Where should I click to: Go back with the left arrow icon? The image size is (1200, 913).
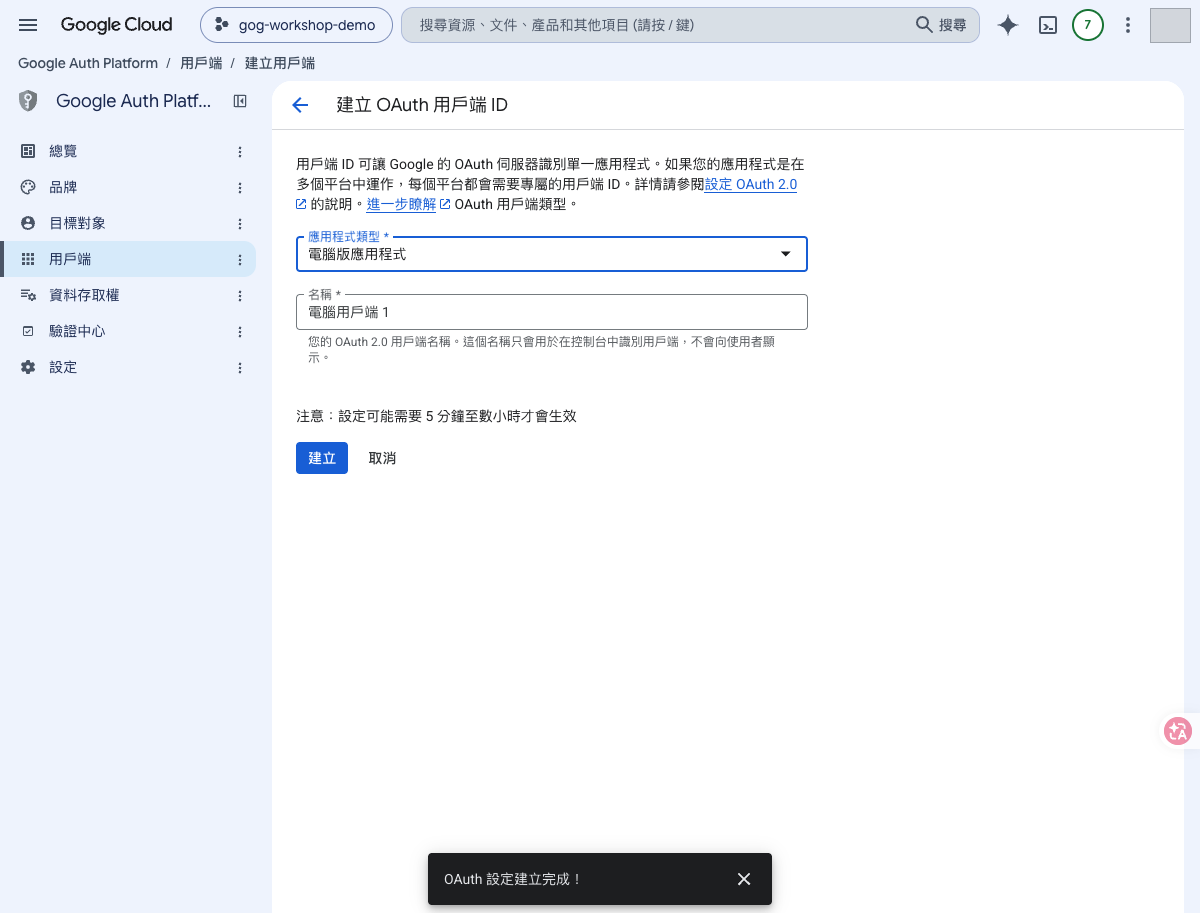point(300,105)
